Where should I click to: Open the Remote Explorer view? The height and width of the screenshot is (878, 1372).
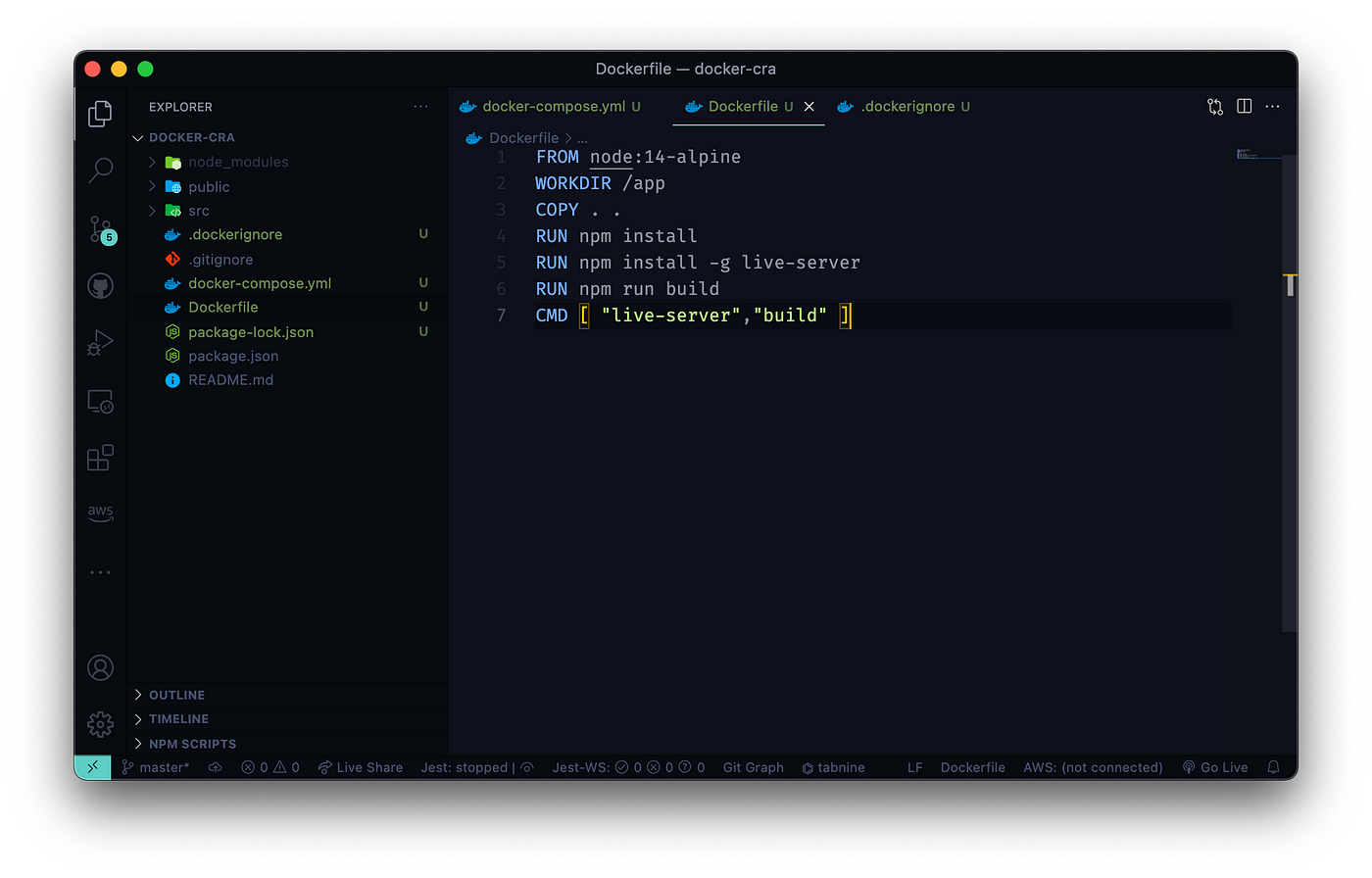coord(100,401)
